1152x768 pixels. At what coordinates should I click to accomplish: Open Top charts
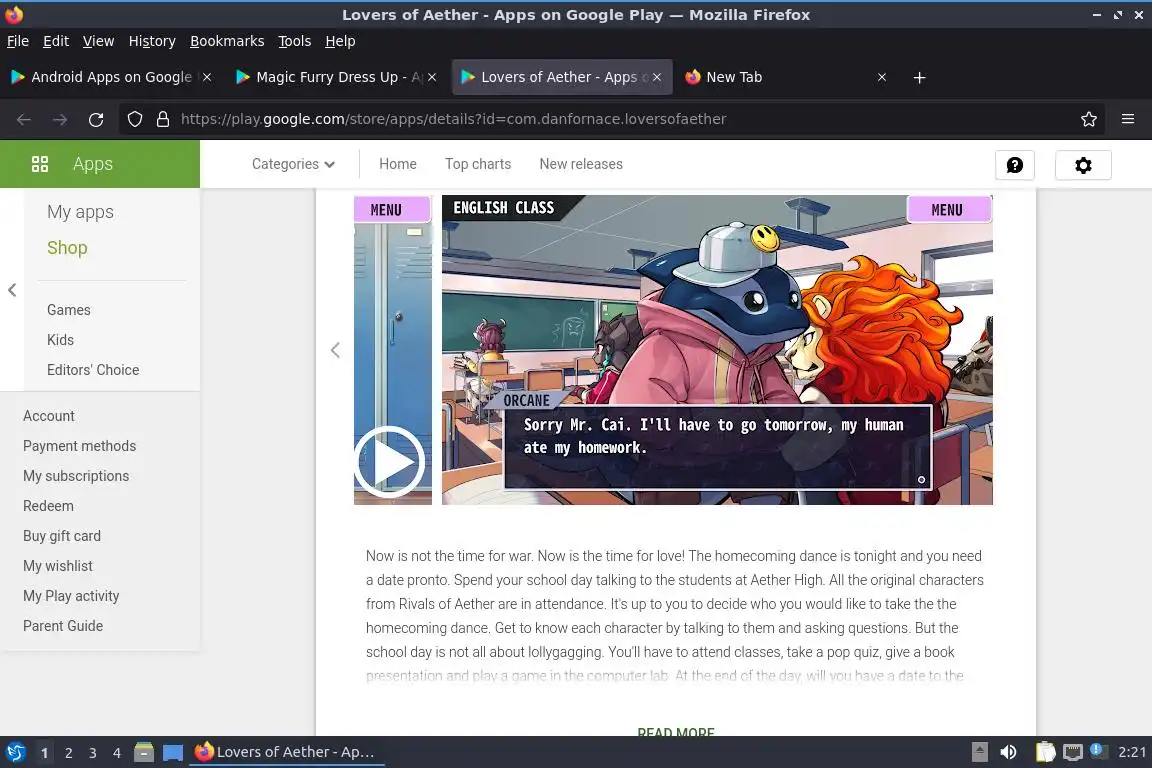tap(478, 164)
